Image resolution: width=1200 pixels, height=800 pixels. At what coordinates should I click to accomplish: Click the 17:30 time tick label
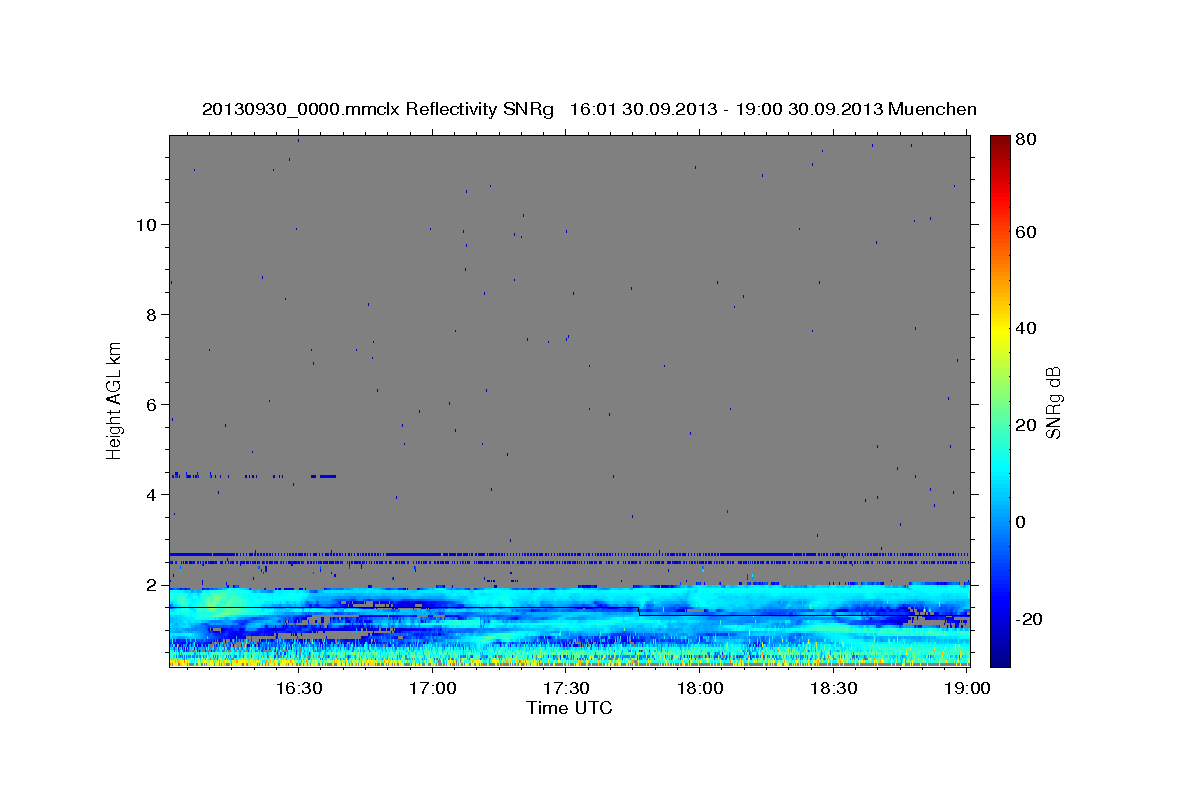[x=566, y=688]
